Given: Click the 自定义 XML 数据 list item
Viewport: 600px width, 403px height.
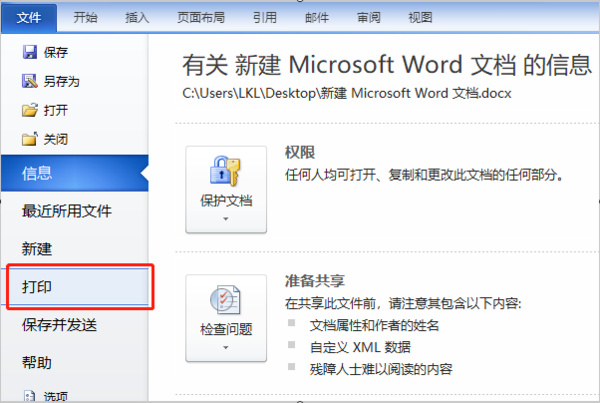Looking at the screenshot, I should pyautogui.click(x=360, y=347).
